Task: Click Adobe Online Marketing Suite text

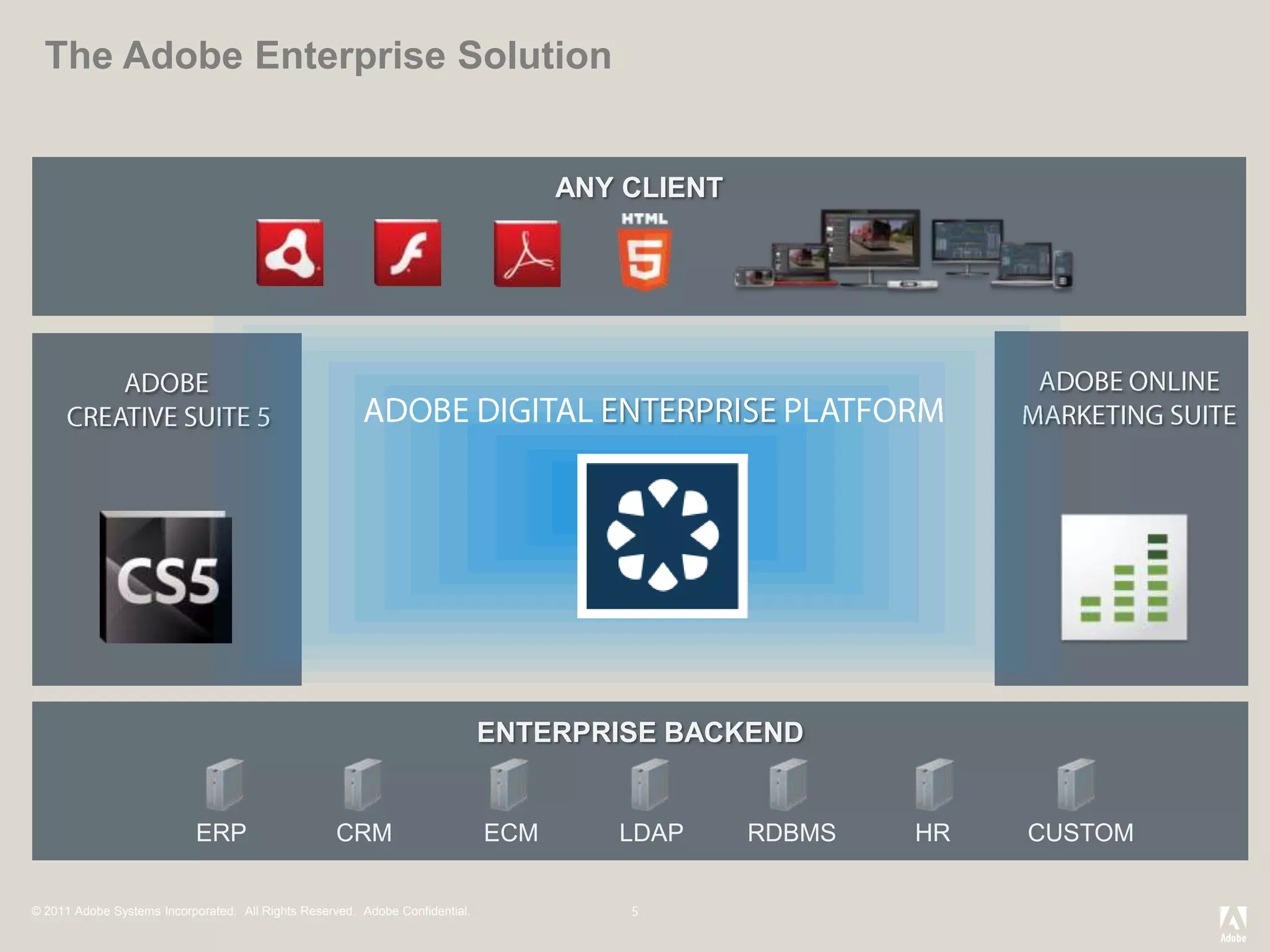Action: click(x=1129, y=398)
